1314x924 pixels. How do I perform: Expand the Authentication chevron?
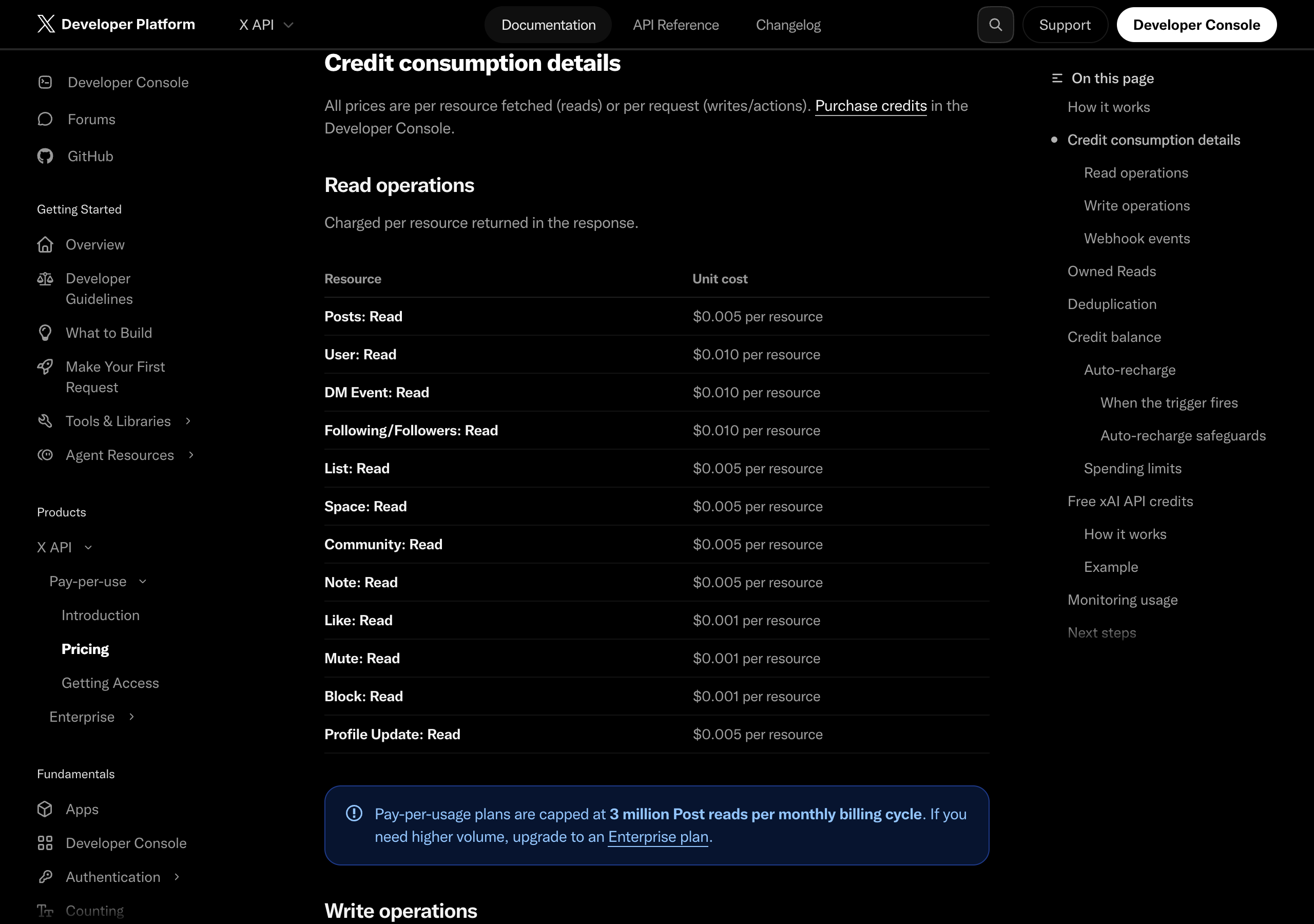pyautogui.click(x=177, y=876)
